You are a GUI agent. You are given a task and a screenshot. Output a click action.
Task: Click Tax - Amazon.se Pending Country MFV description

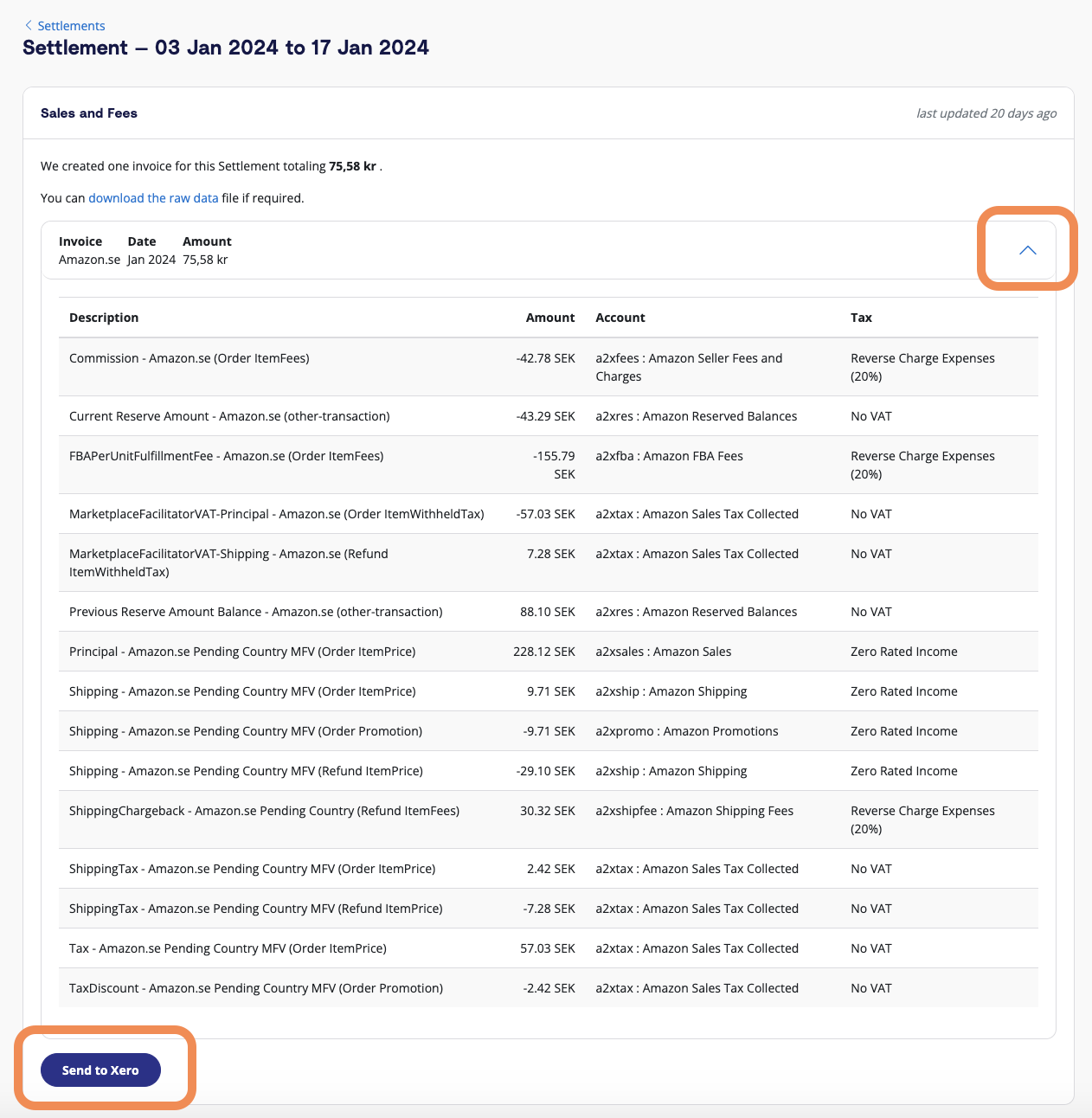coord(228,948)
